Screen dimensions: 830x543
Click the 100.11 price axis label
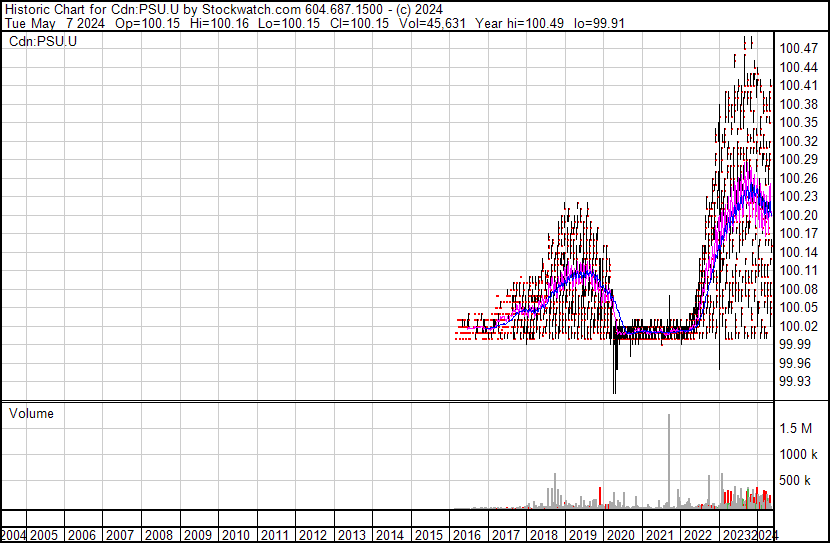click(798, 270)
